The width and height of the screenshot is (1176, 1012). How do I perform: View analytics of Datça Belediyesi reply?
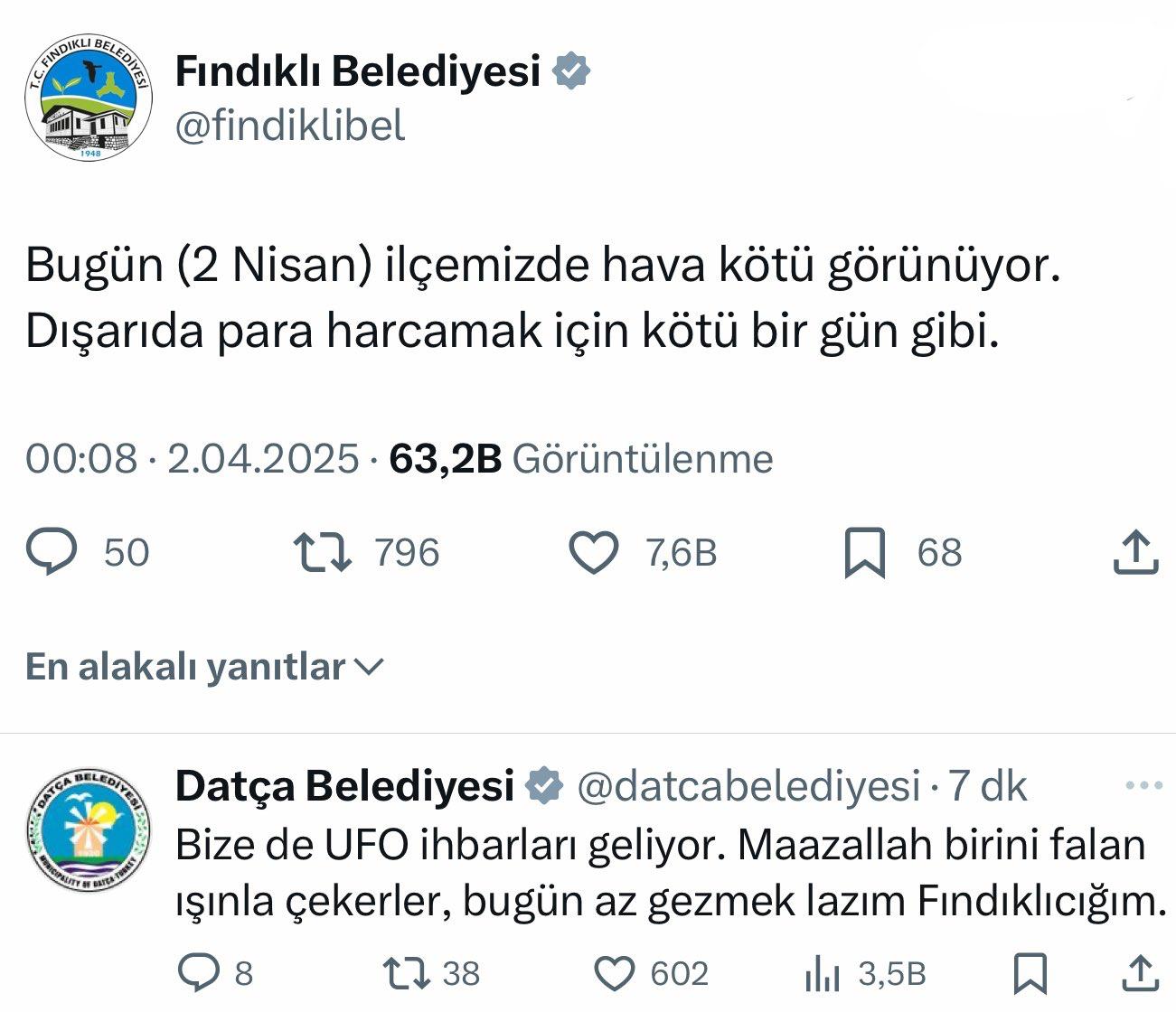click(822, 973)
